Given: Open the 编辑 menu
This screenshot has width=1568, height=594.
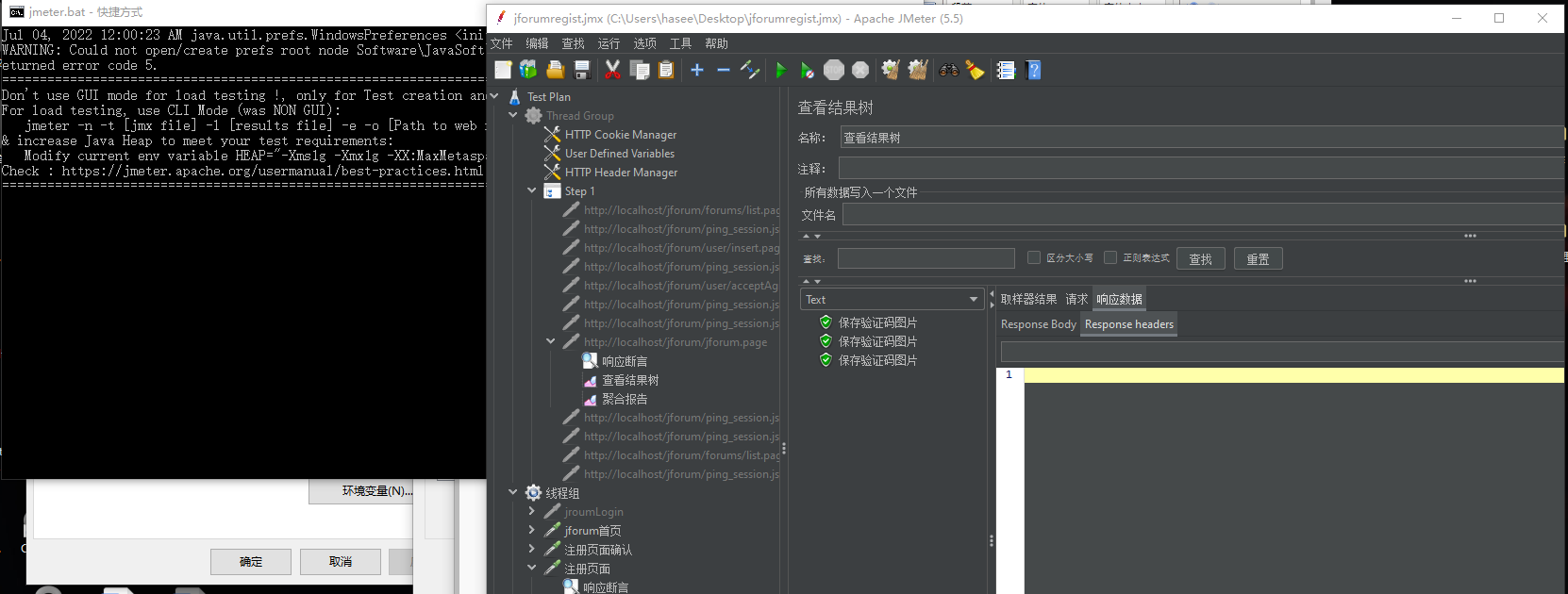Looking at the screenshot, I should click(538, 43).
